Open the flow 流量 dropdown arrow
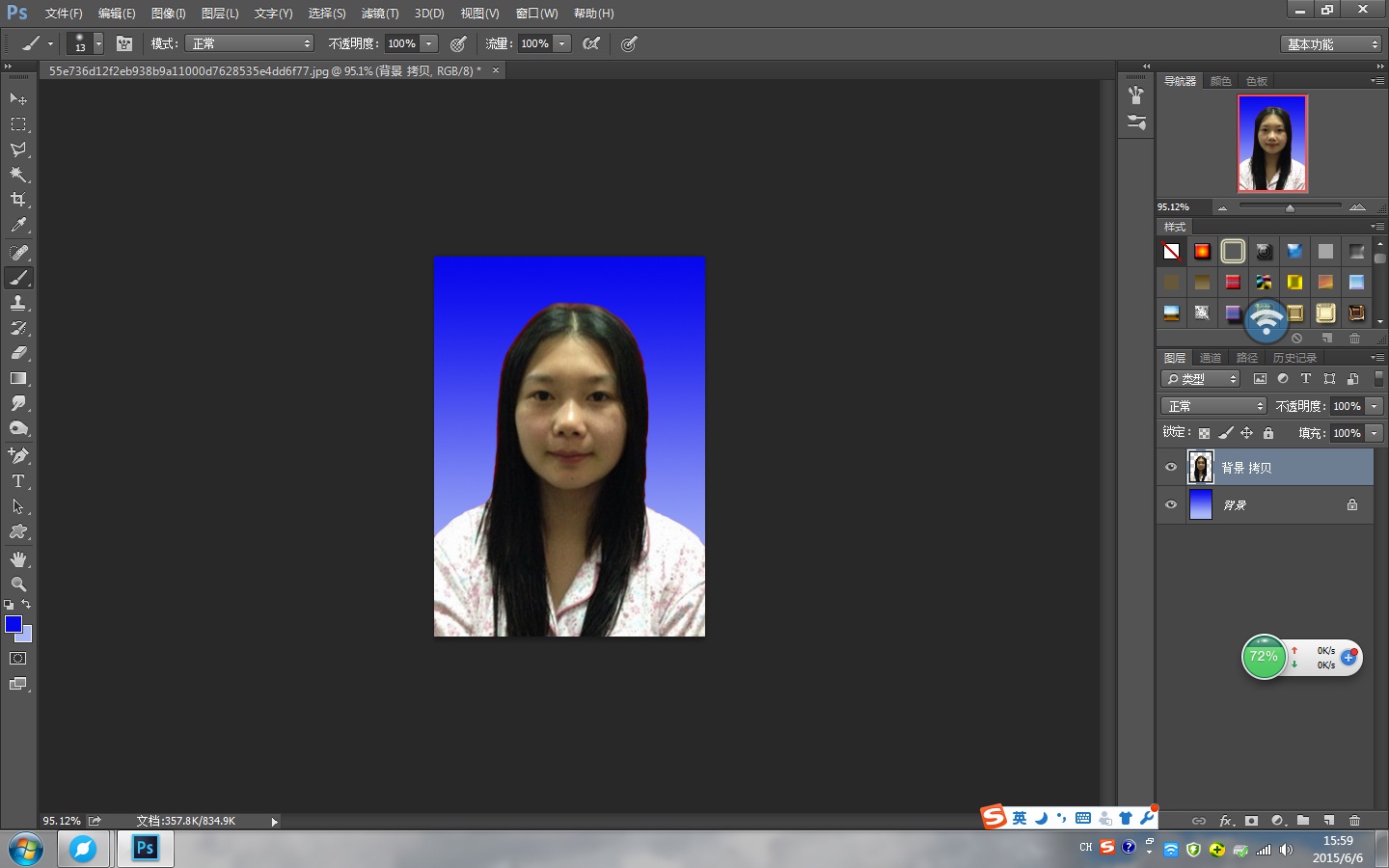 tap(562, 43)
